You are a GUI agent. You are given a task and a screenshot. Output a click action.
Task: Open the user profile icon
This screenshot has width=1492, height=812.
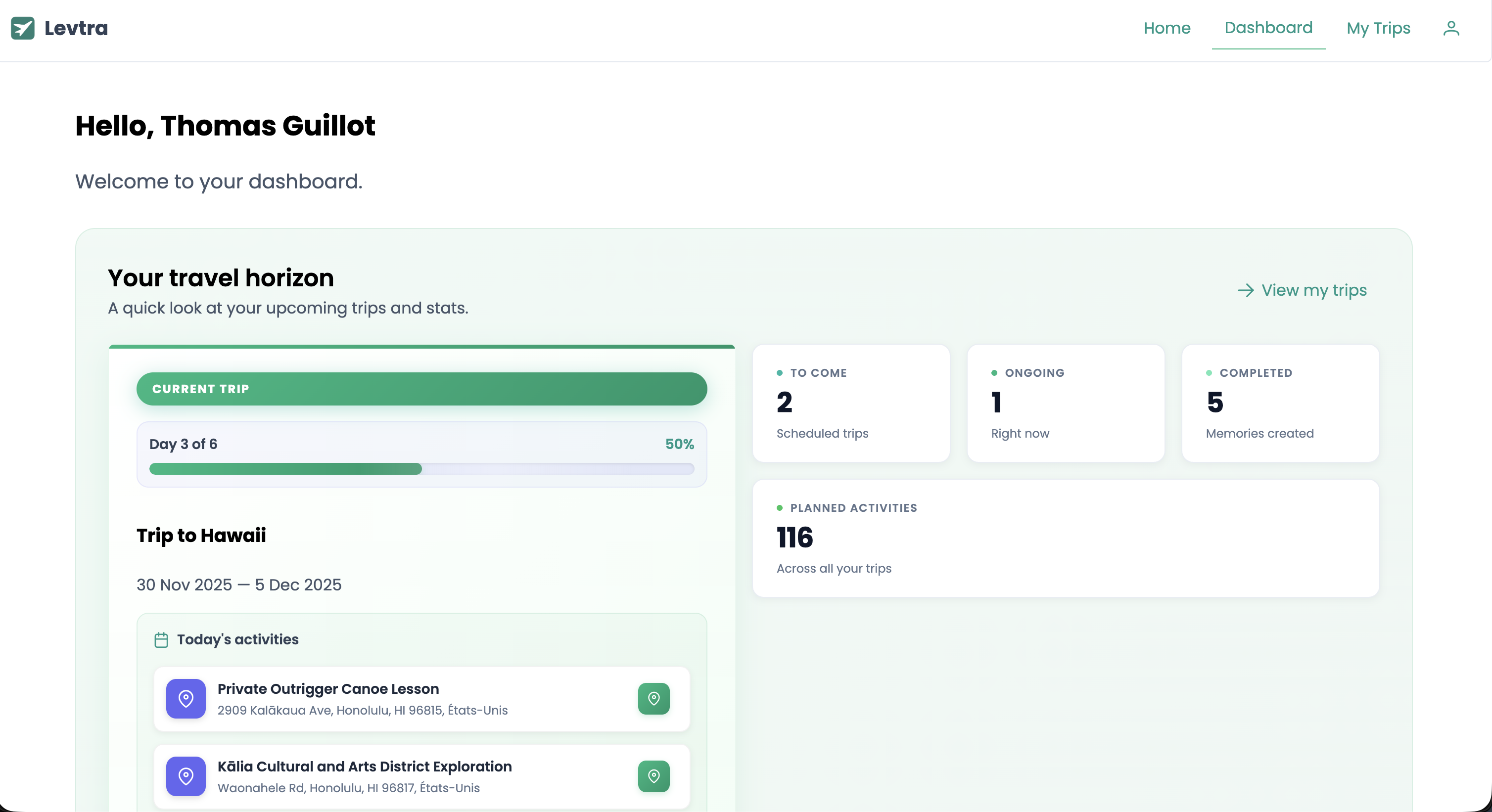pos(1451,28)
